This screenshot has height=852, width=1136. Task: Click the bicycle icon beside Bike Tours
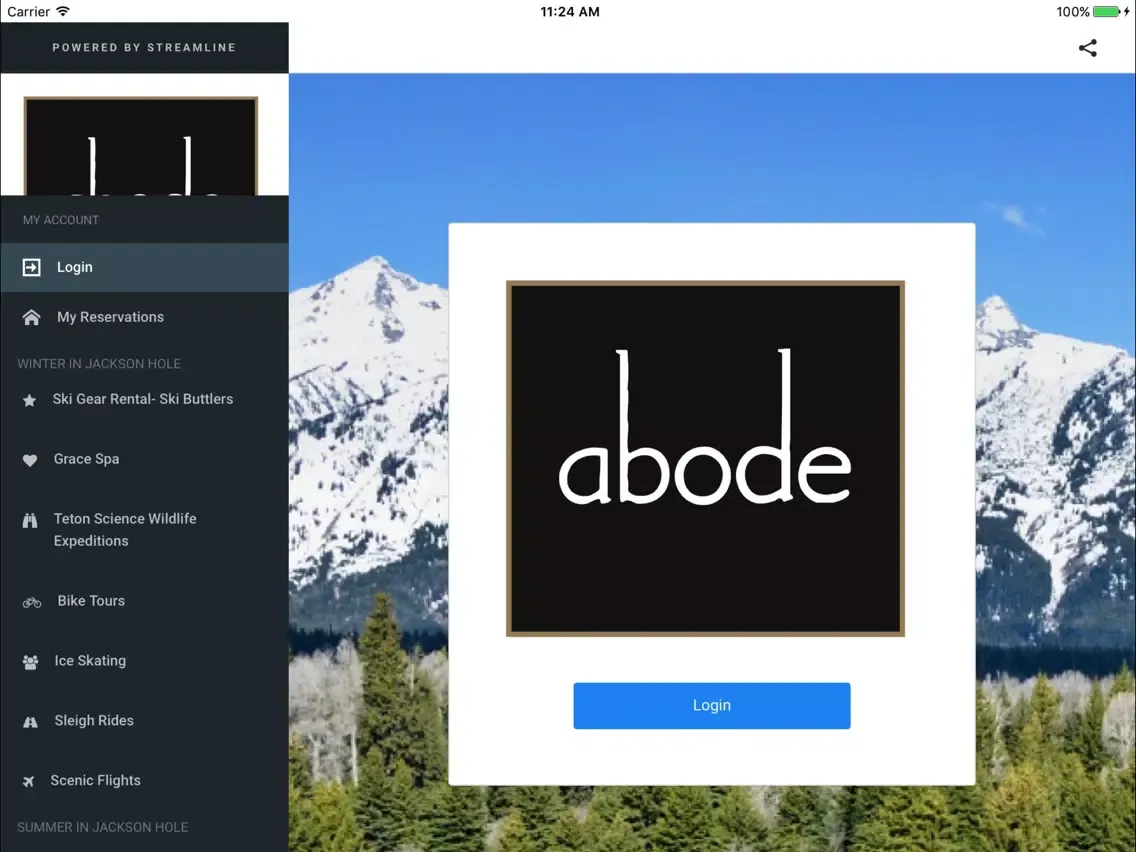point(32,602)
